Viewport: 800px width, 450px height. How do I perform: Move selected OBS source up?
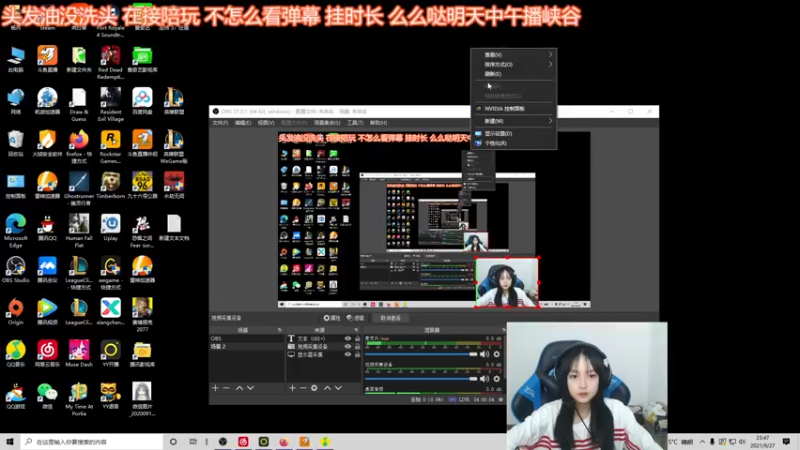[327, 388]
